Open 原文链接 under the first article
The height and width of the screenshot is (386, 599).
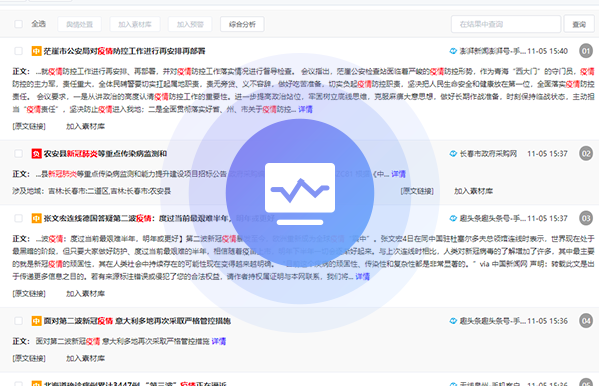coord(29,126)
